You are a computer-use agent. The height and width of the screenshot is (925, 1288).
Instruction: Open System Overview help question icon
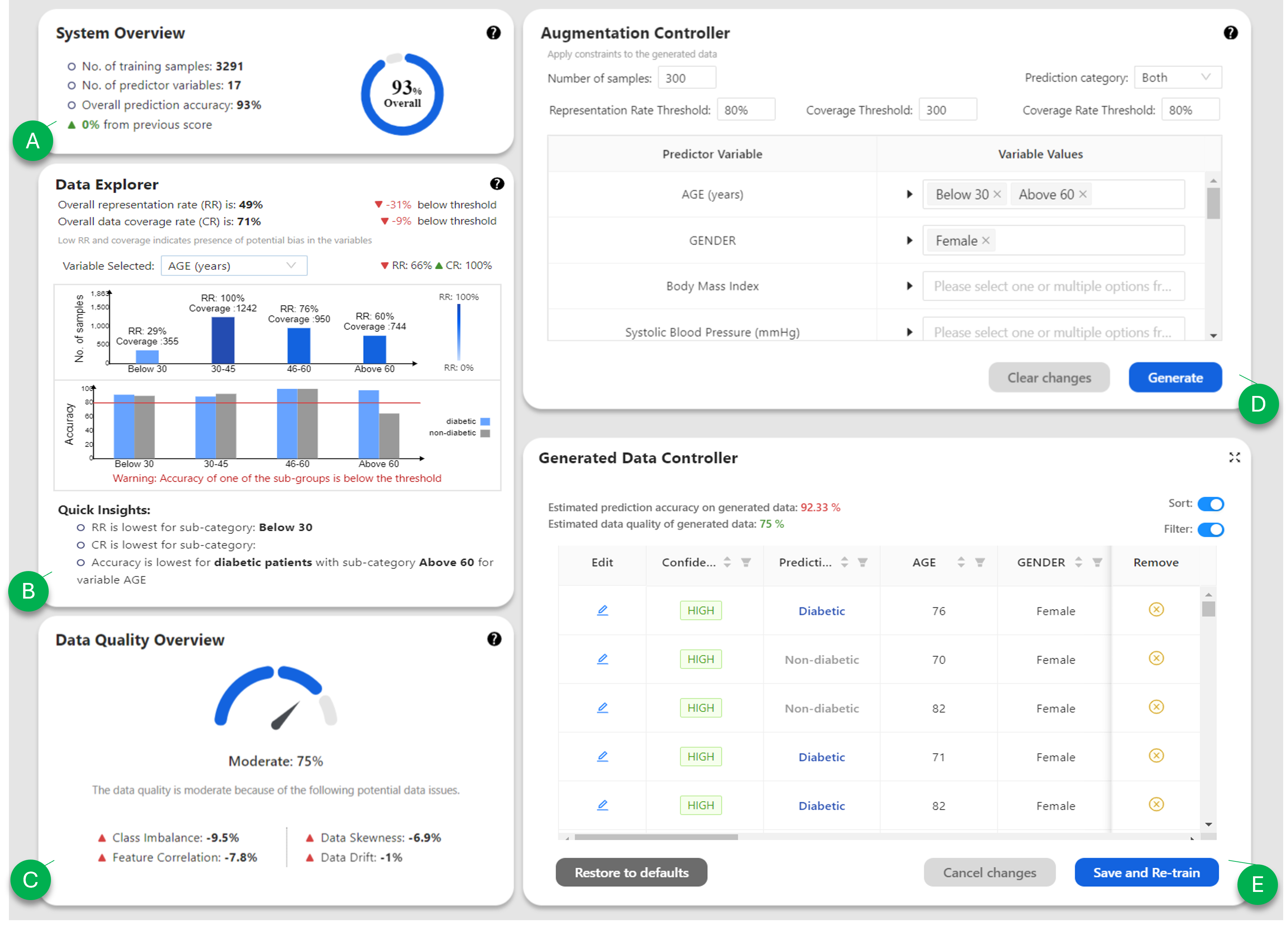click(494, 33)
